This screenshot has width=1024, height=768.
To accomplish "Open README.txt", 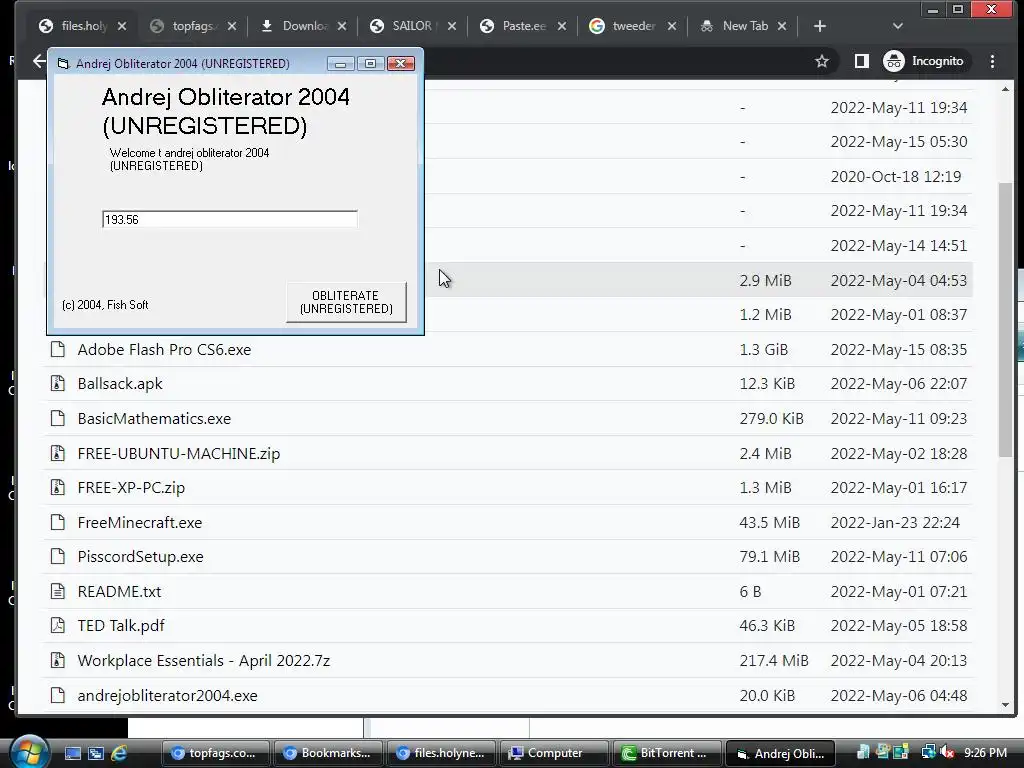I will click(x=120, y=592).
